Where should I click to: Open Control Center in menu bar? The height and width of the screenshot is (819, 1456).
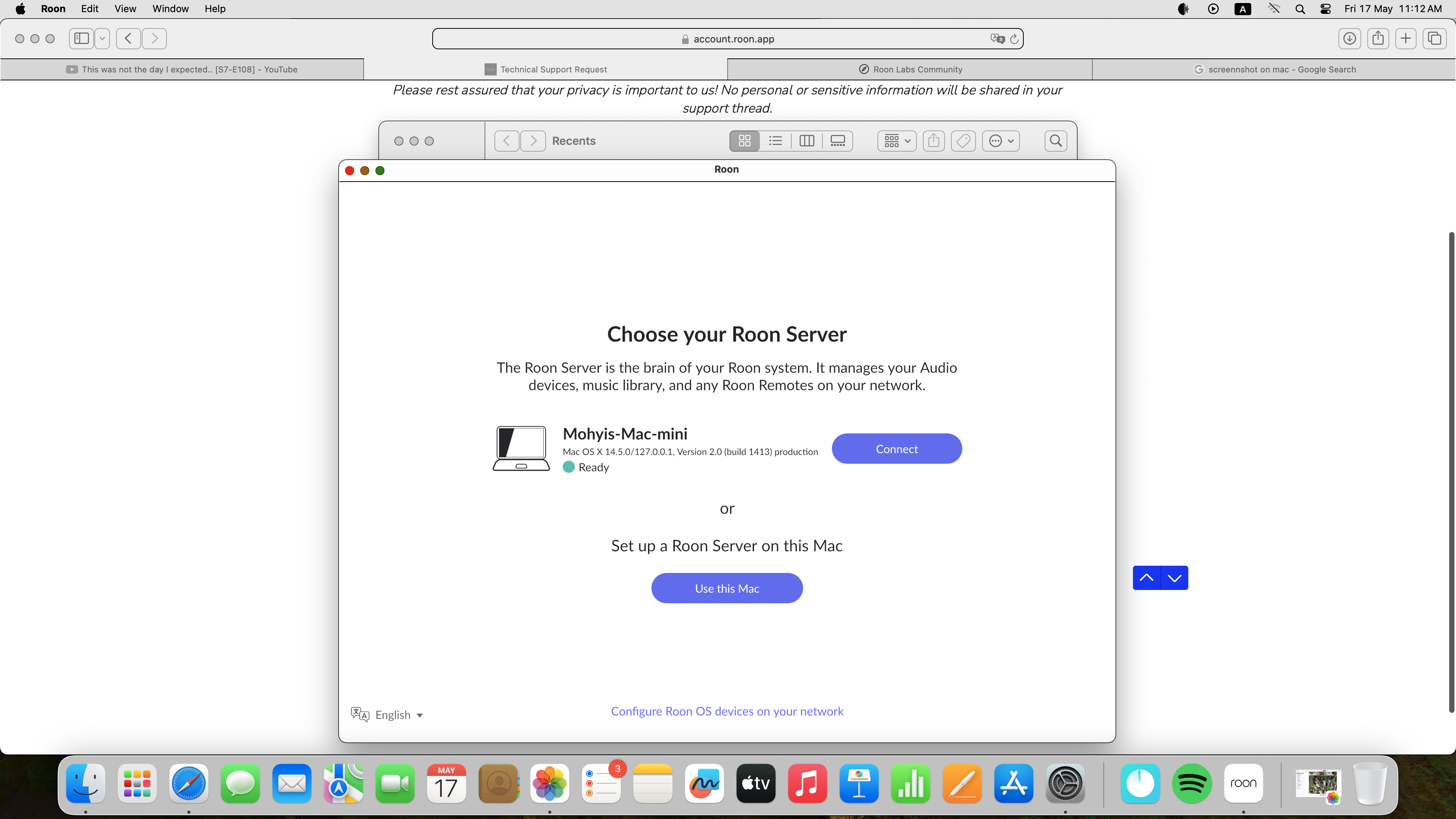pyautogui.click(x=1326, y=8)
